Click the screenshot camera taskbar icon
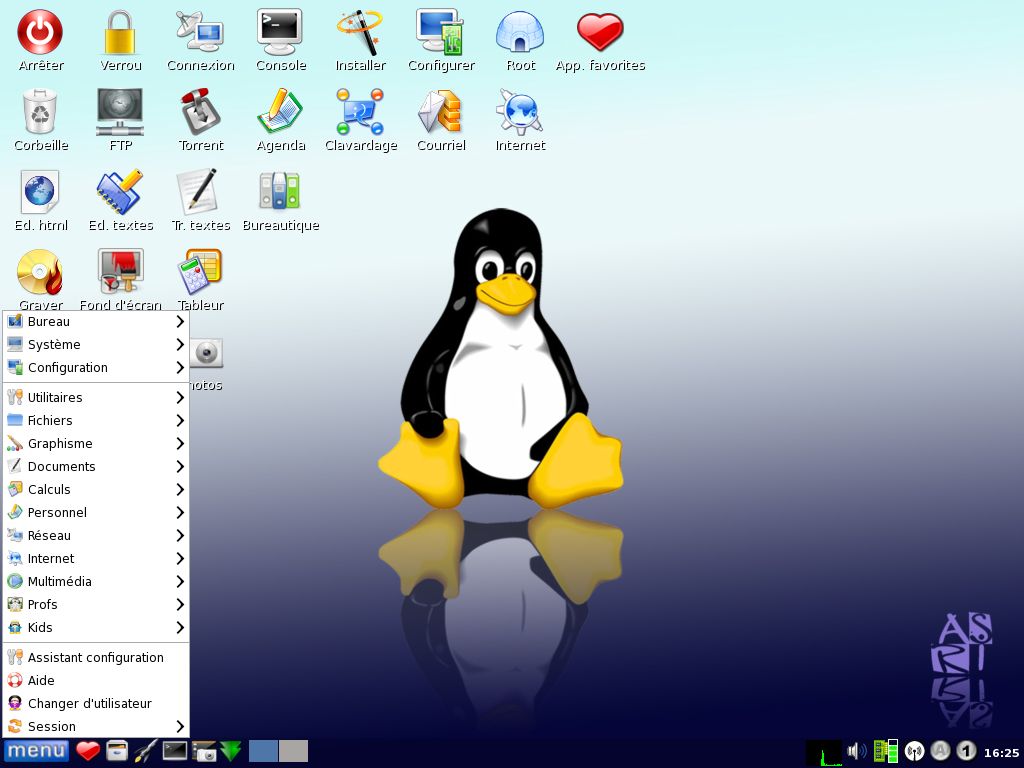Viewport: 1024px width, 768px height. (x=204, y=751)
